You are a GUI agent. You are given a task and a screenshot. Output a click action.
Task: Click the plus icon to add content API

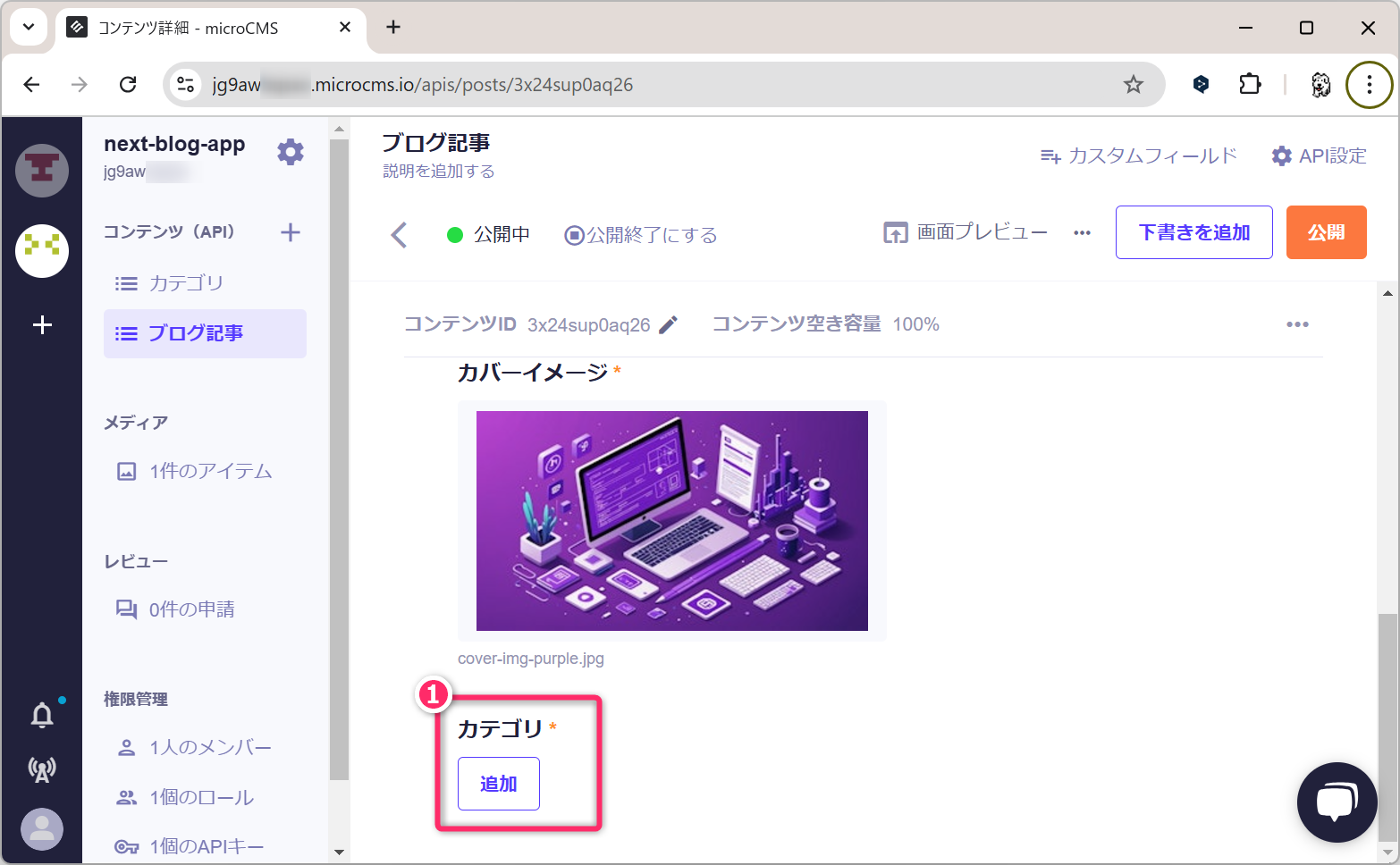(290, 232)
